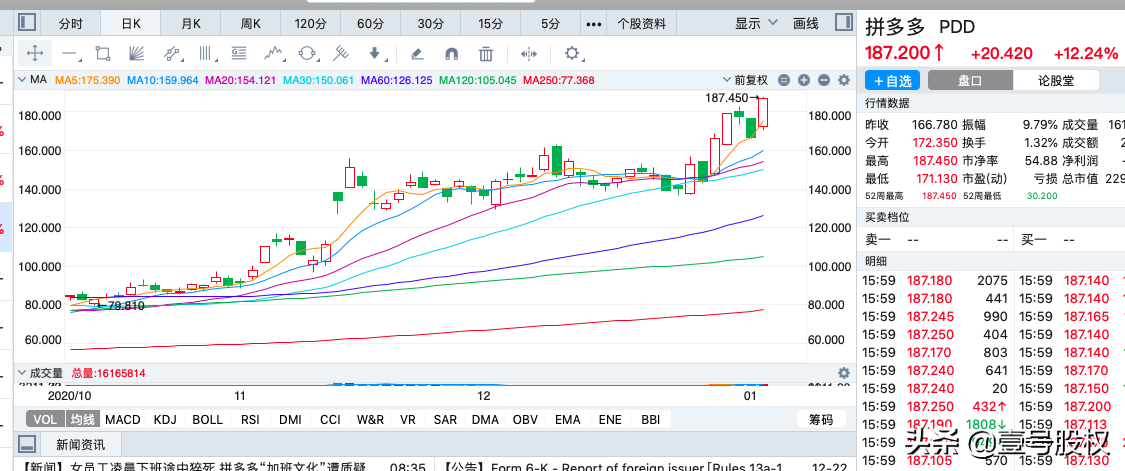Viewport: 1125px width, 471px height.
Task: Collapse the 成交量 pane chevron
Action: pyautogui.click(x=22, y=373)
